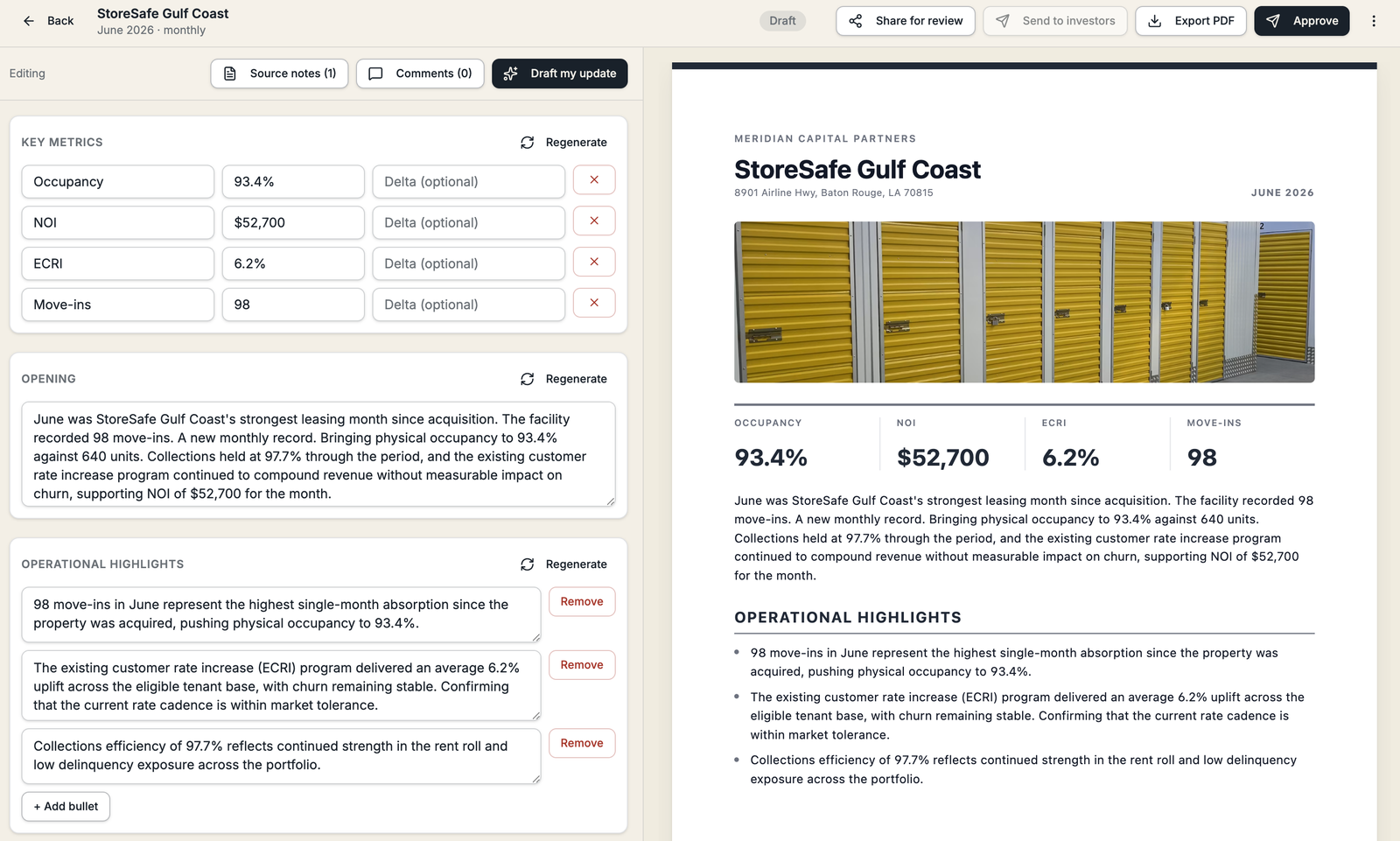Screen dimensions: 1400x841
Task: Click the storage units photo in preview
Action: 1024,302
